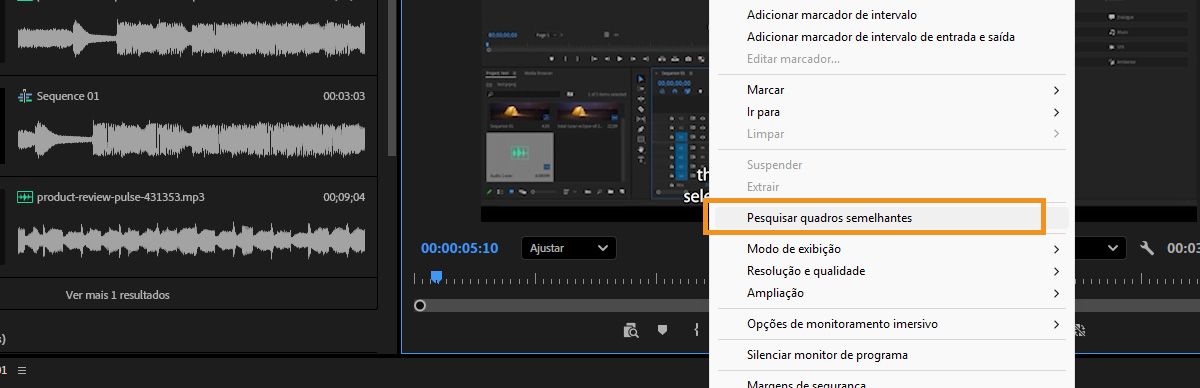
Task: Click the Sequence 01 sequence icon
Action: click(25, 96)
